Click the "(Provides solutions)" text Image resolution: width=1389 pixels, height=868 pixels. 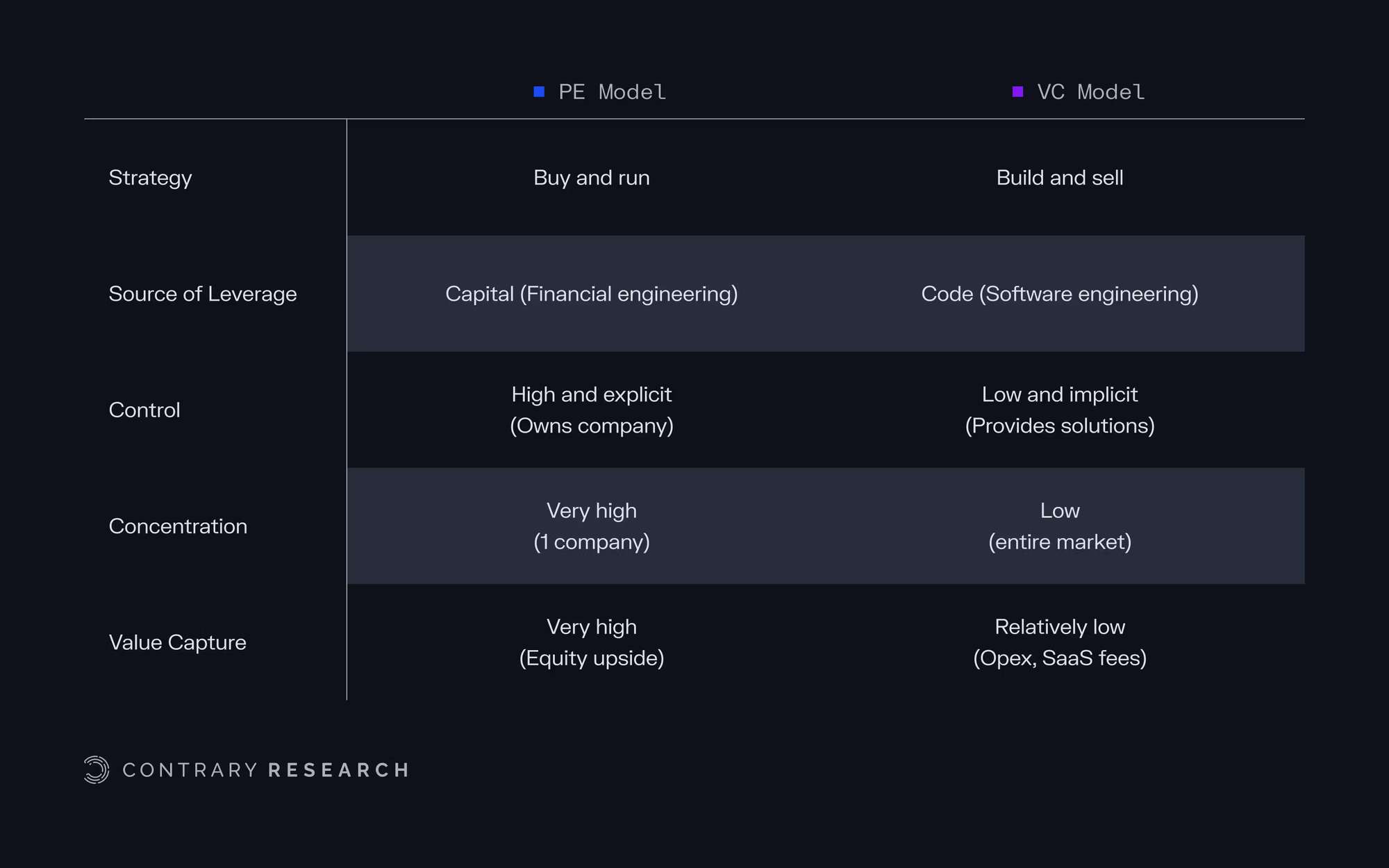point(1060,426)
